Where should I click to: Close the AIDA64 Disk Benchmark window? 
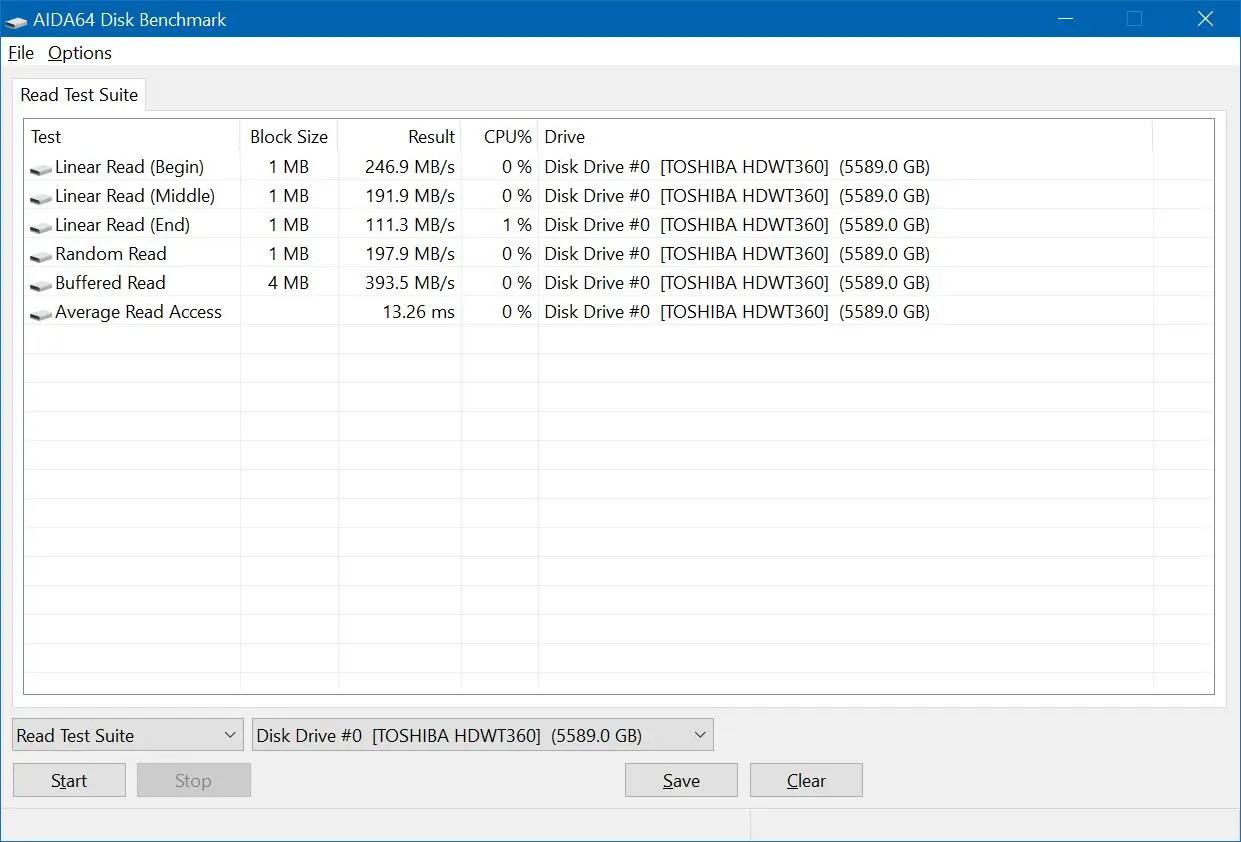(1205, 18)
